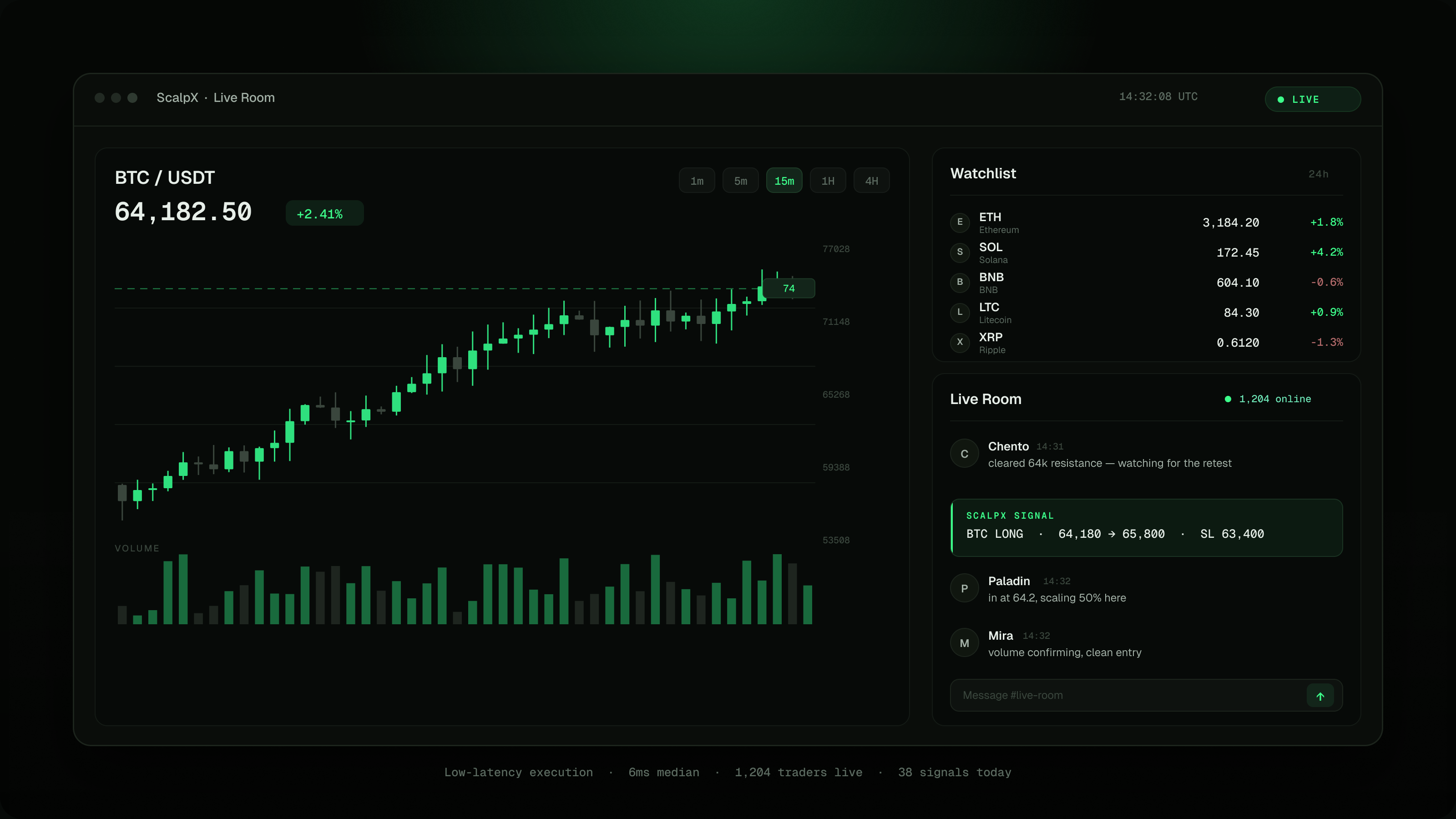Viewport: 1456px width, 819px height.
Task: Click '38 signals today' footer text
Action: click(x=954, y=773)
